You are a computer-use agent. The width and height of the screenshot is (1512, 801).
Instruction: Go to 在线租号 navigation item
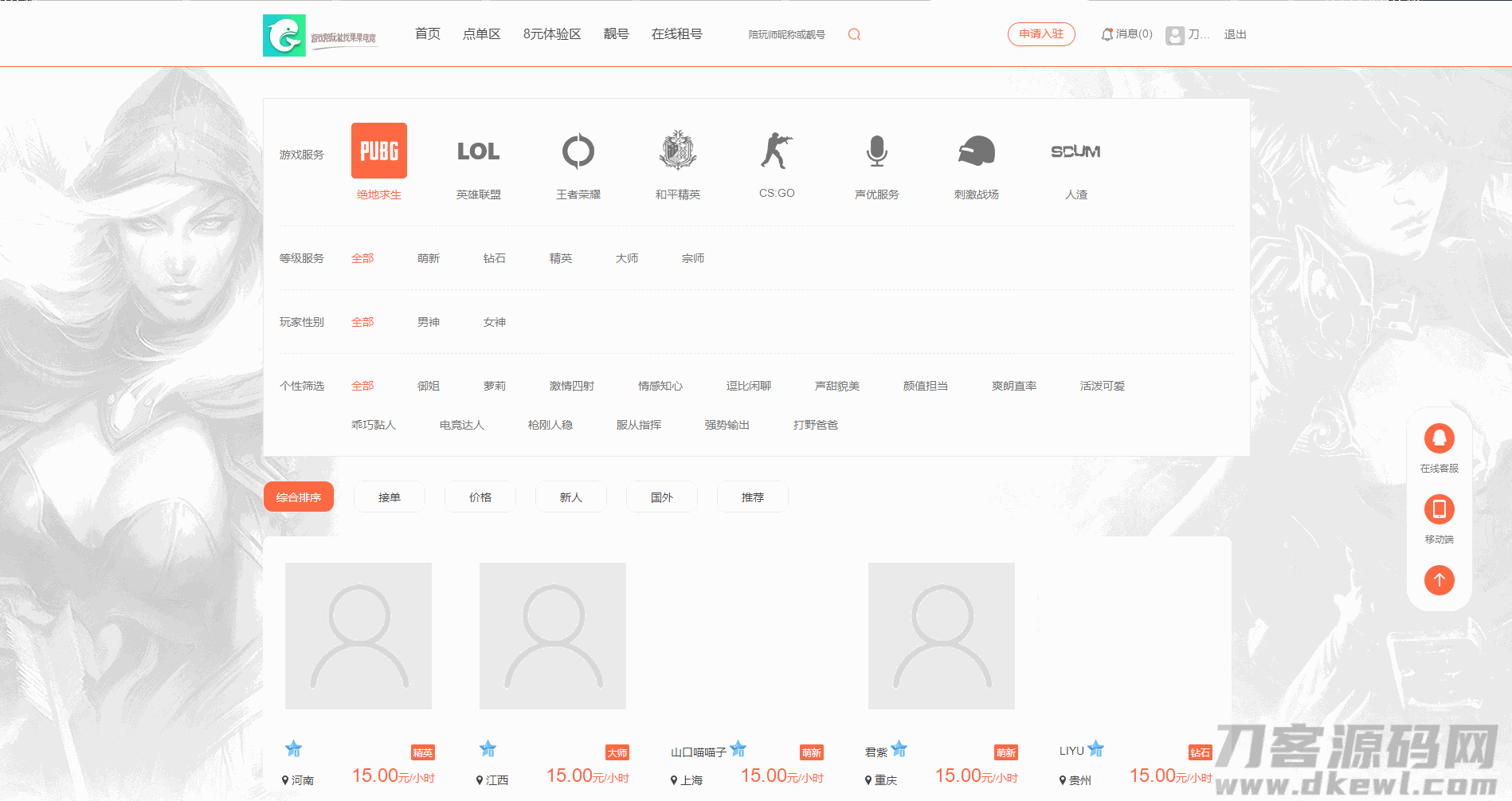676,34
